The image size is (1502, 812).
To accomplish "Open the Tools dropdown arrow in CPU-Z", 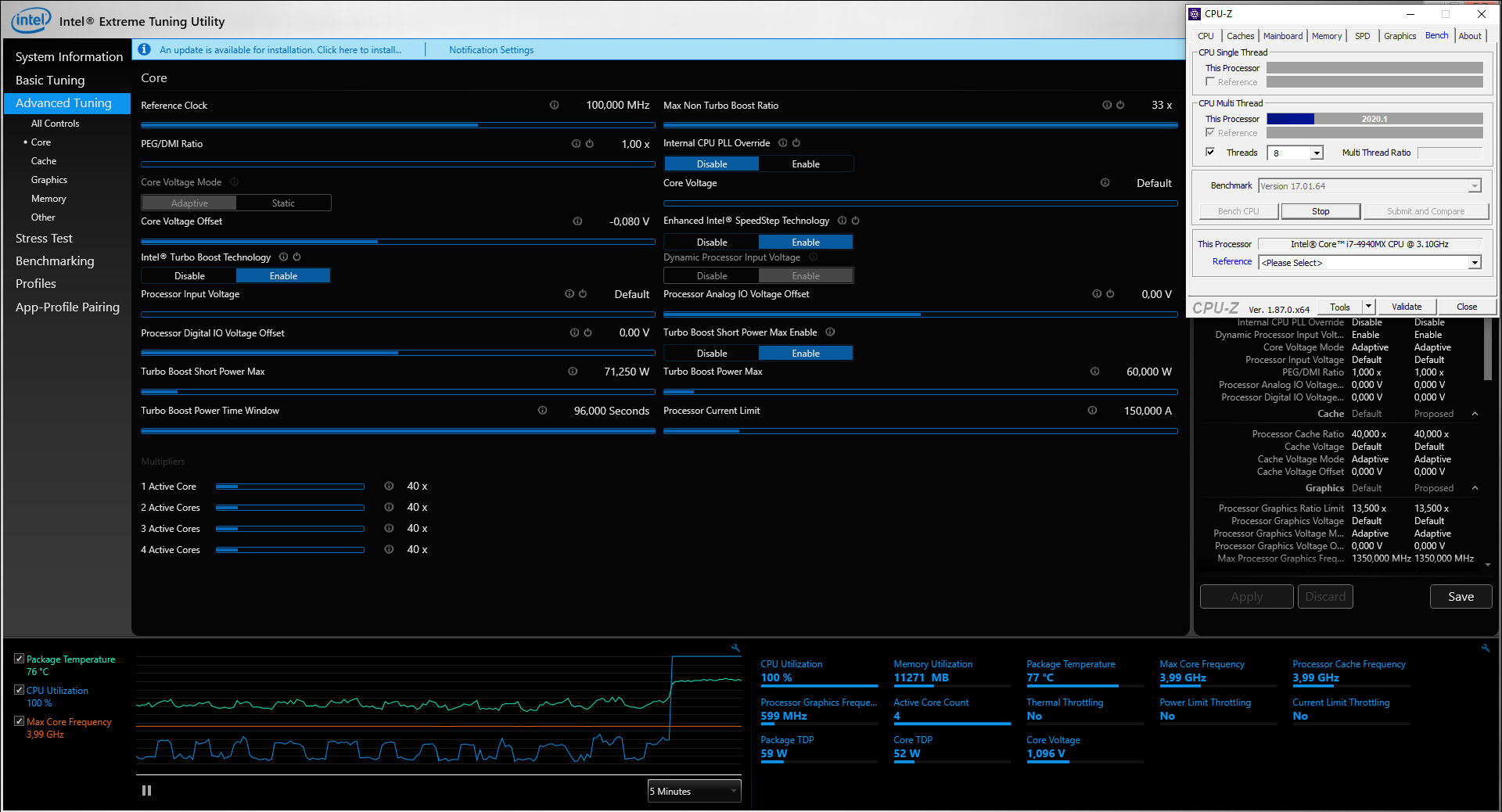I will coord(1368,307).
